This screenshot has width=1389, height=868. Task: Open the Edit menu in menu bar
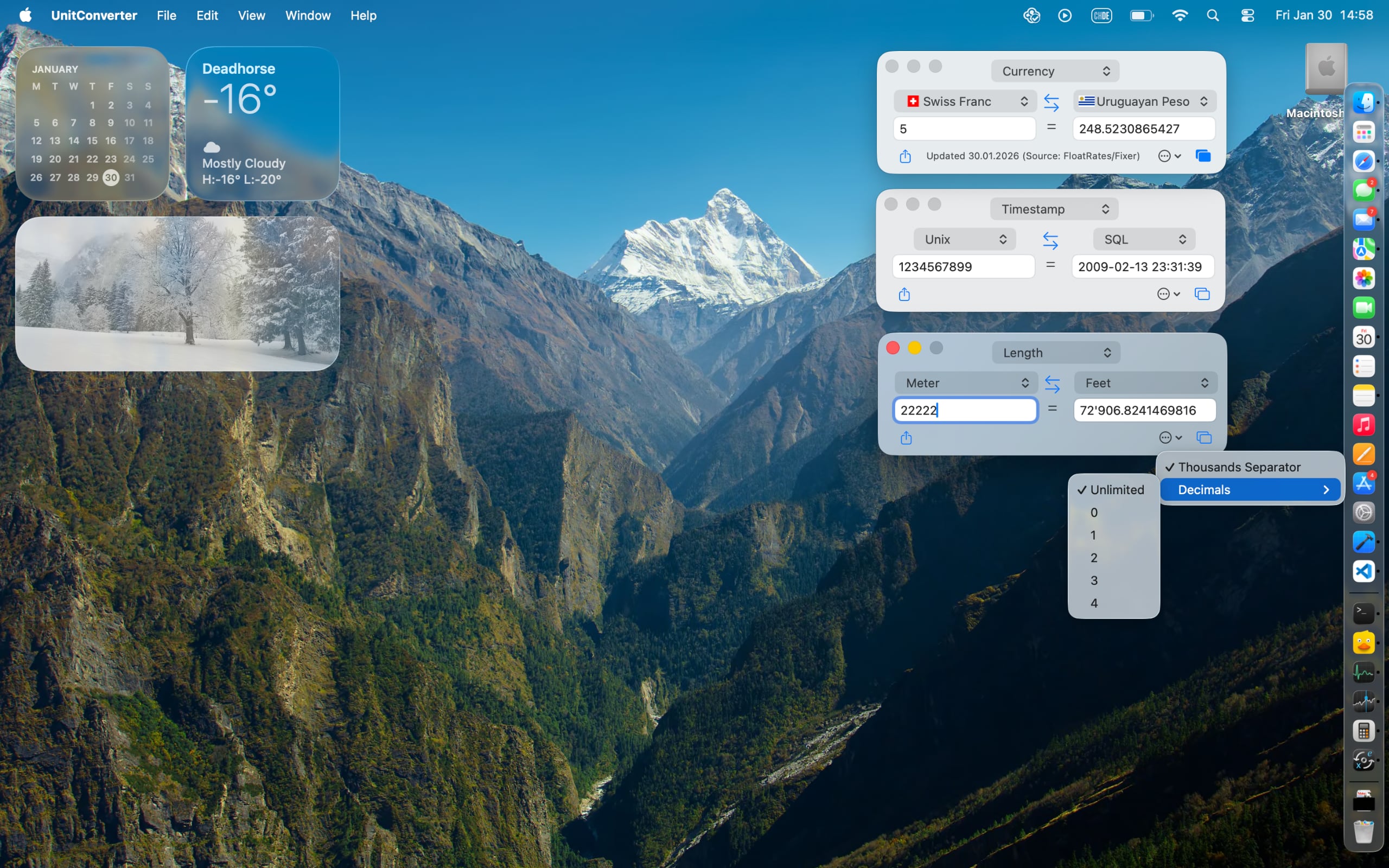[207, 16]
